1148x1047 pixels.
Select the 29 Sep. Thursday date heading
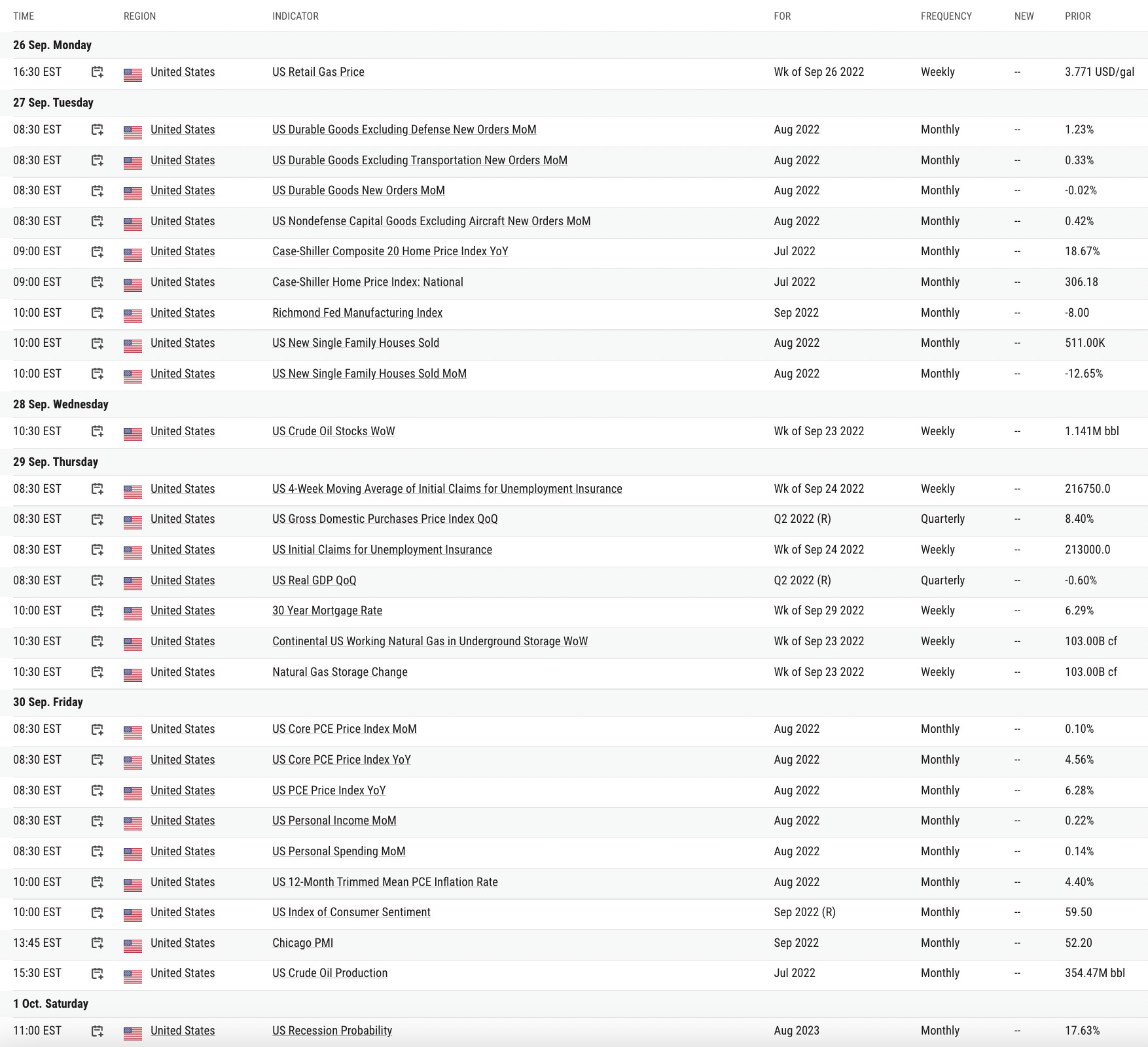[x=56, y=462]
